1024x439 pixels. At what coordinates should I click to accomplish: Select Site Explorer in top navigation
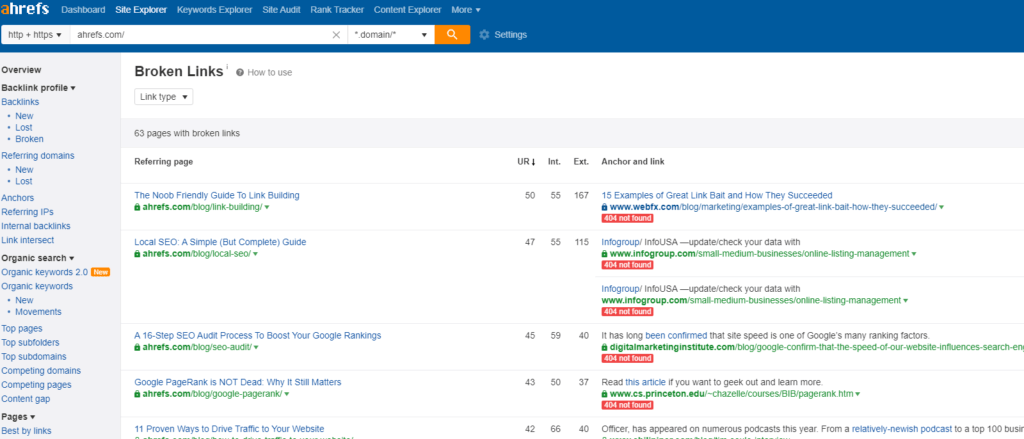(x=141, y=10)
